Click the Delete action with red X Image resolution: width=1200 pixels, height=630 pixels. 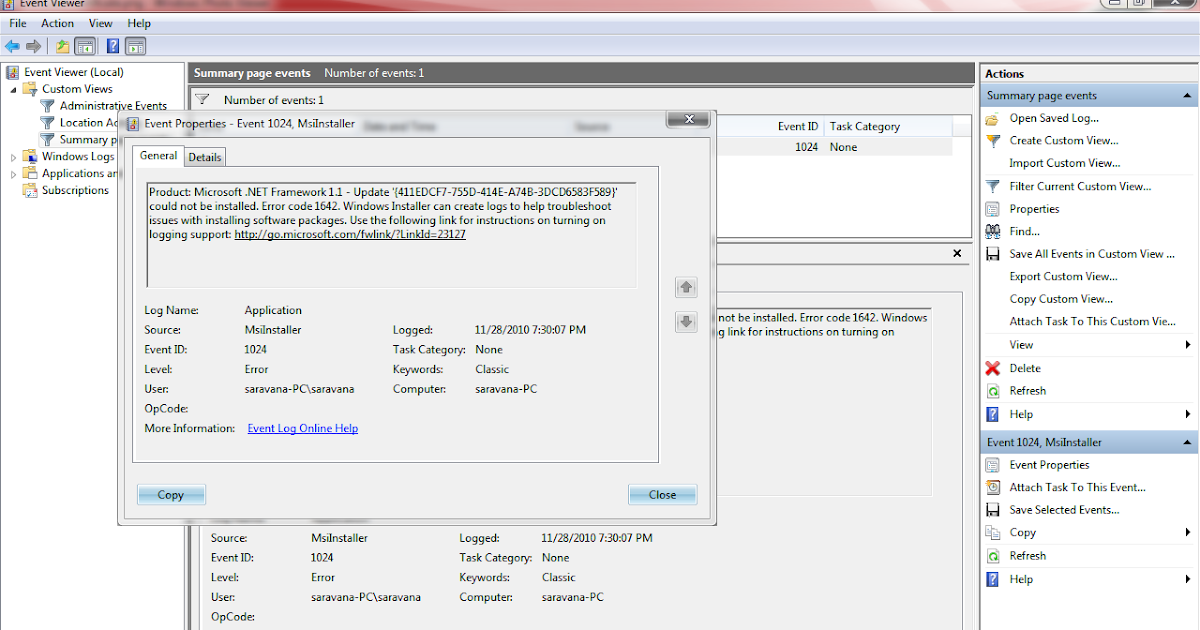(x=1025, y=368)
